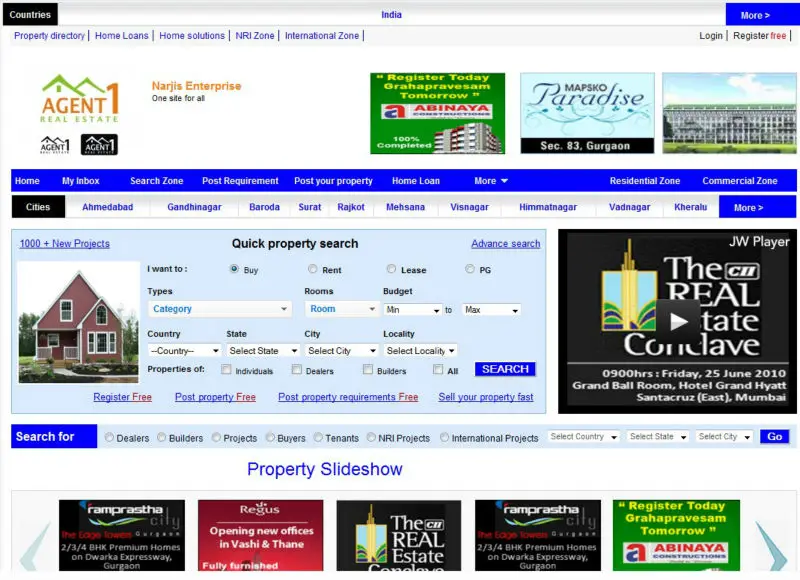Screen dimensions: 800x580
Task: Select Ahmedabad city tab
Action: [x=108, y=207]
